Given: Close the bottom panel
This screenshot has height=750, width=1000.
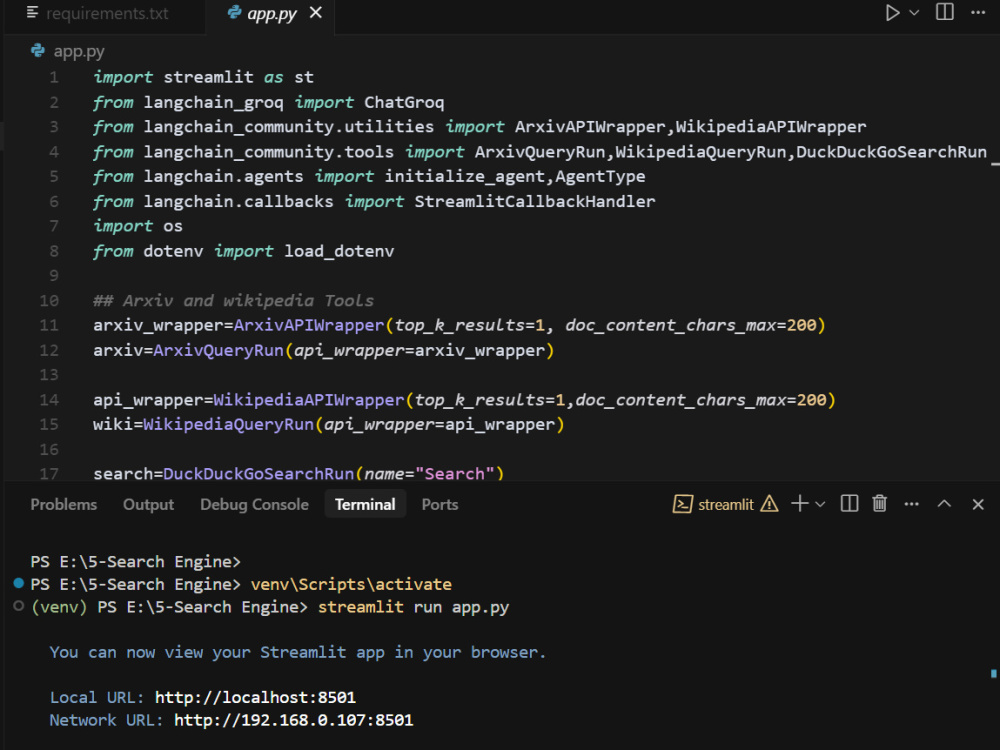Looking at the screenshot, I should tap(978, 504).
